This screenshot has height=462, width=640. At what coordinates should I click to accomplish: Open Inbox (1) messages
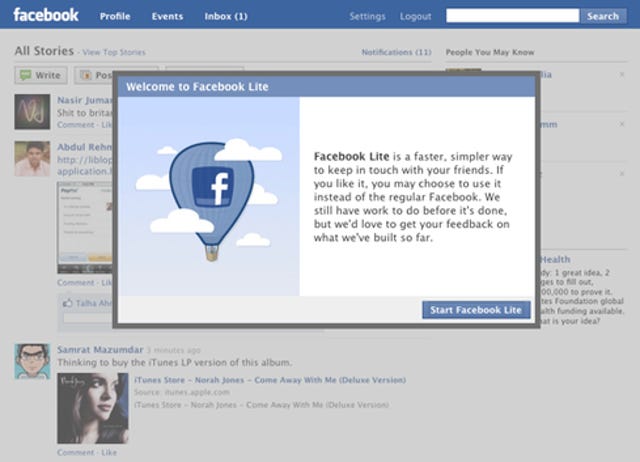[226, 16]
